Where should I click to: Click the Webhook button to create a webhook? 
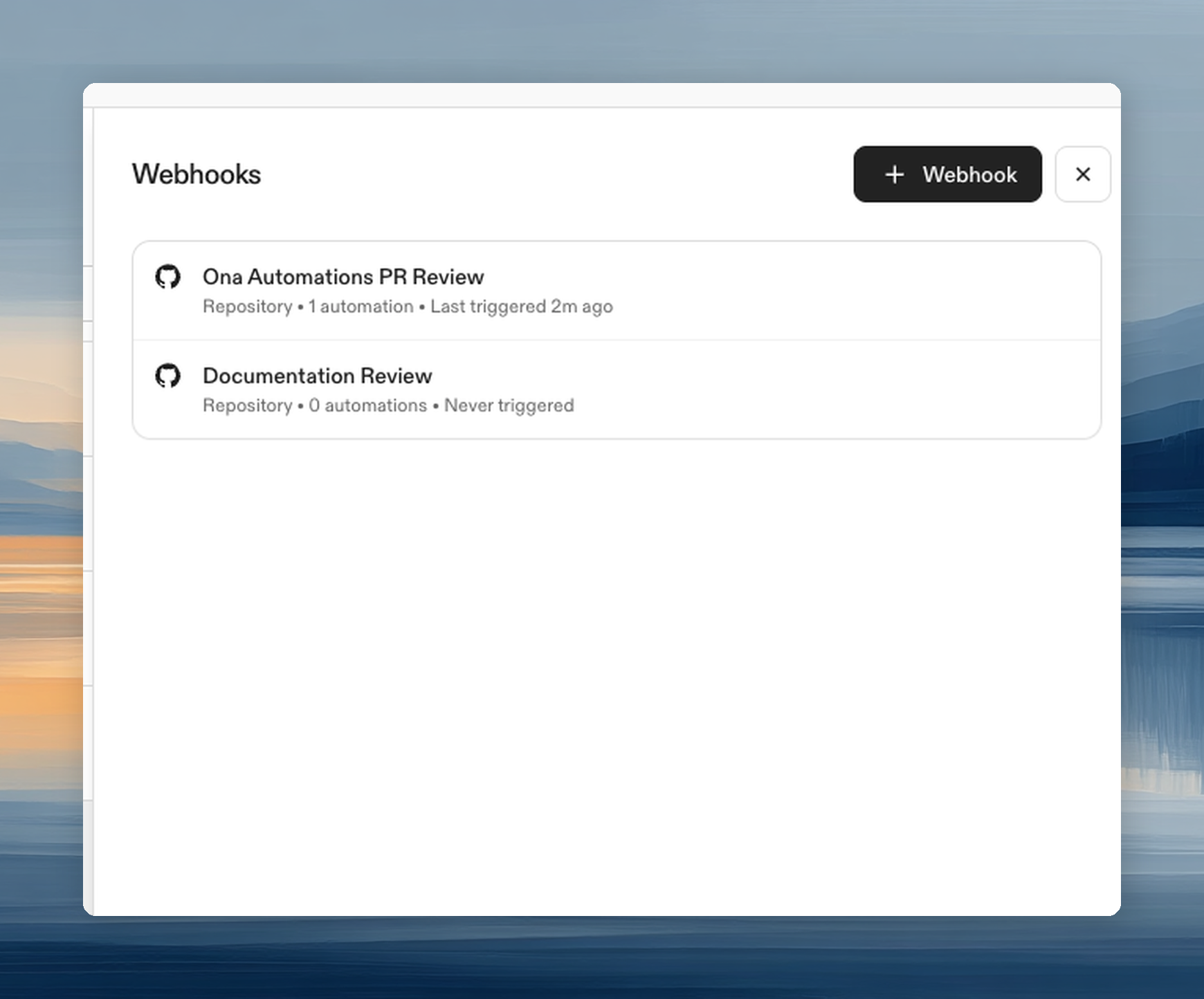948,174
